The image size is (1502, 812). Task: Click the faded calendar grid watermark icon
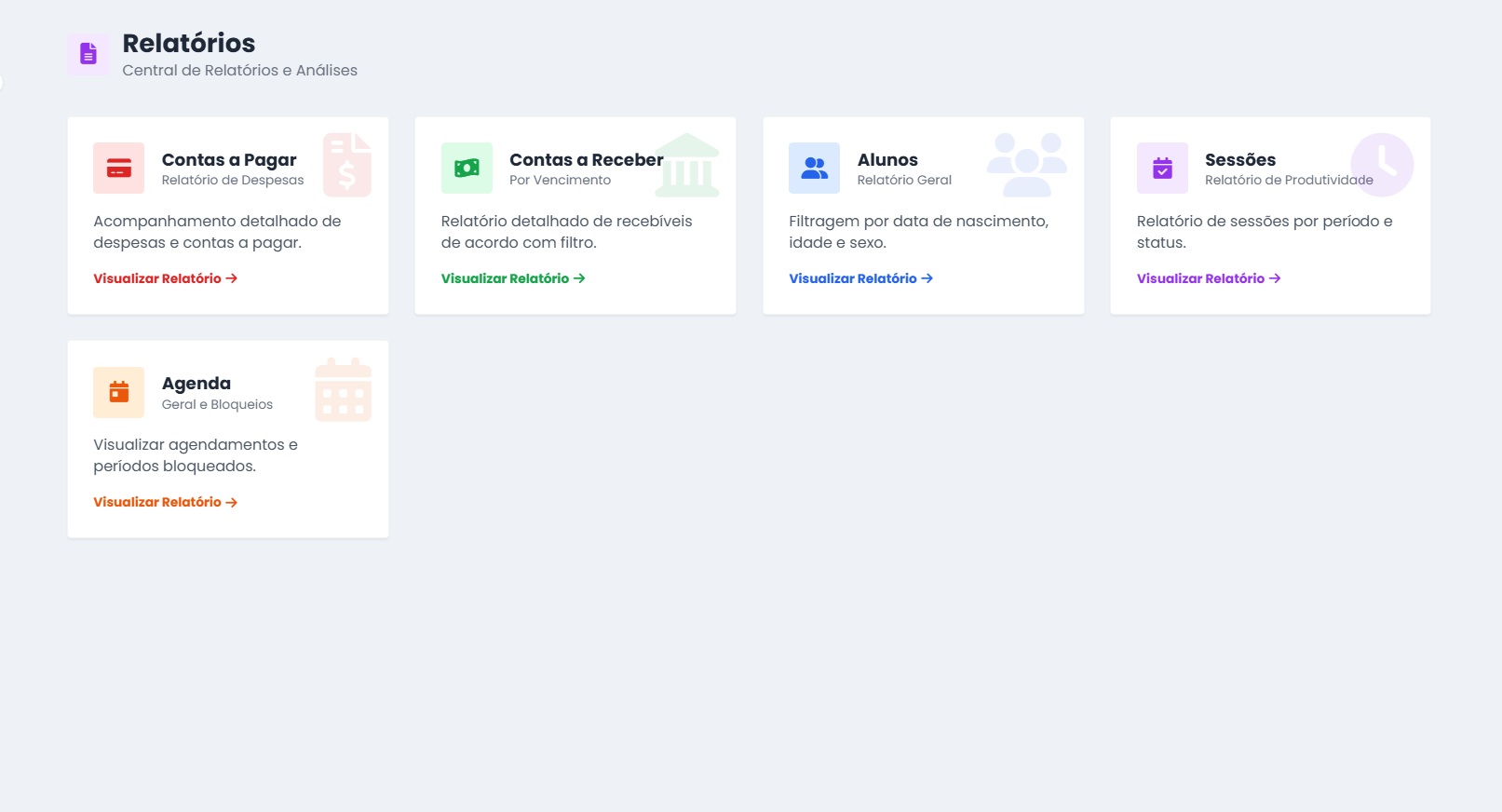pyautogui.click(x=343, y=390)
